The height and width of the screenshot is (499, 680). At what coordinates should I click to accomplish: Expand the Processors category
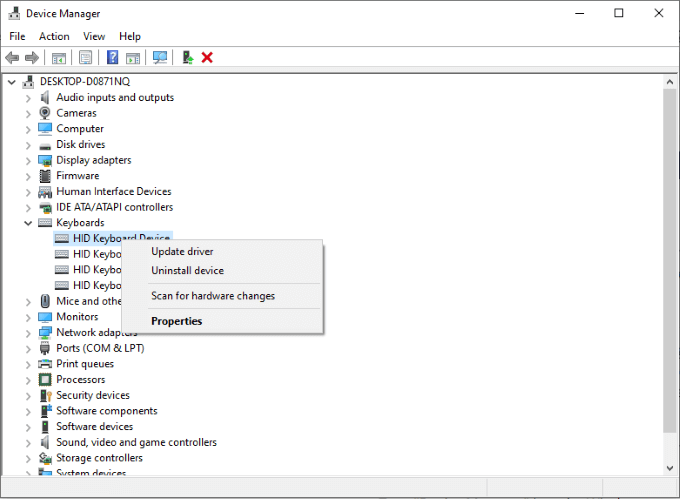pyautogui.click(x=28, y=381)
